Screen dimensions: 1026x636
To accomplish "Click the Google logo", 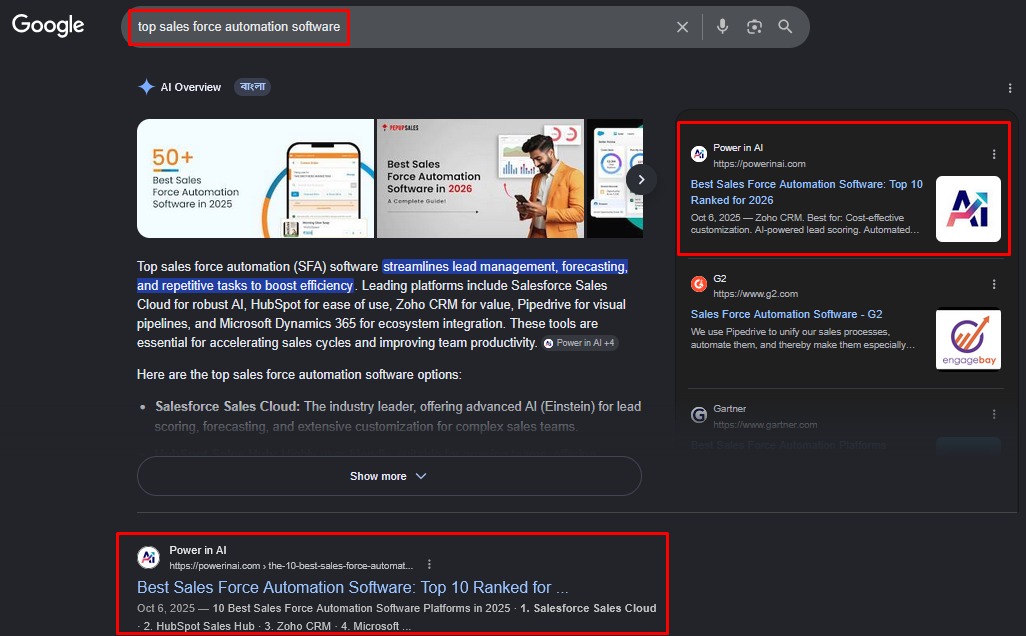I will point(48,25).
